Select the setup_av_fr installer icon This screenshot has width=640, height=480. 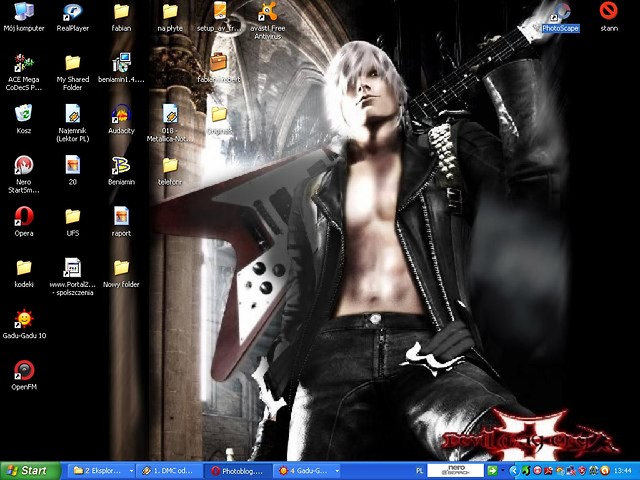(x=219, y=17)
